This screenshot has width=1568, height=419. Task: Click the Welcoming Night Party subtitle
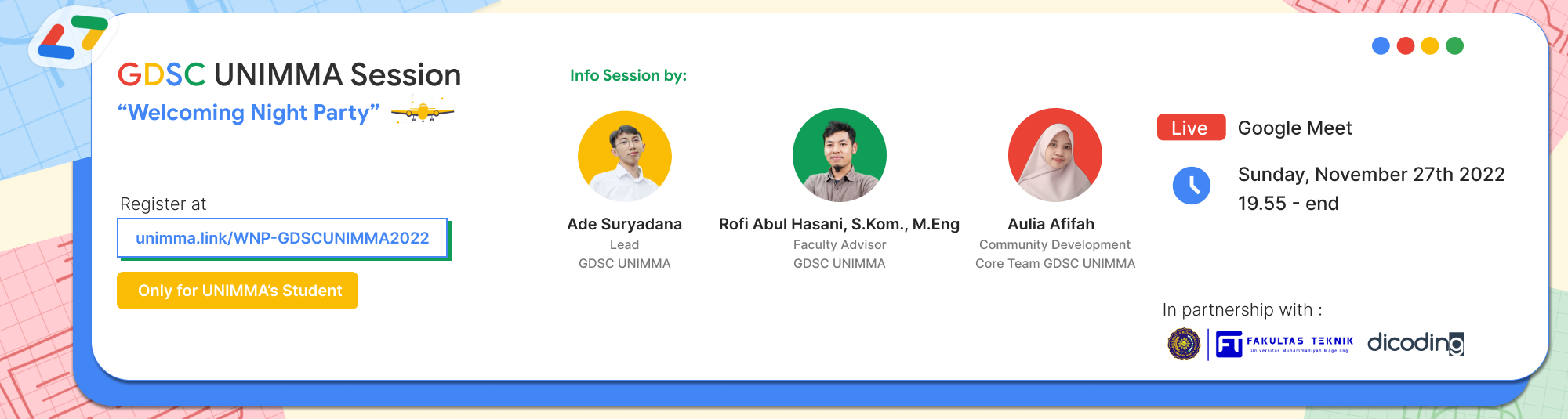tap(249, 113)
